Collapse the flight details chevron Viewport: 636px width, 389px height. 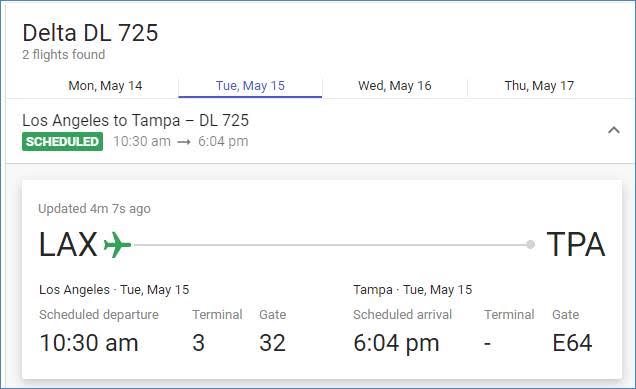pyautogui.click(x=614, y=130)
